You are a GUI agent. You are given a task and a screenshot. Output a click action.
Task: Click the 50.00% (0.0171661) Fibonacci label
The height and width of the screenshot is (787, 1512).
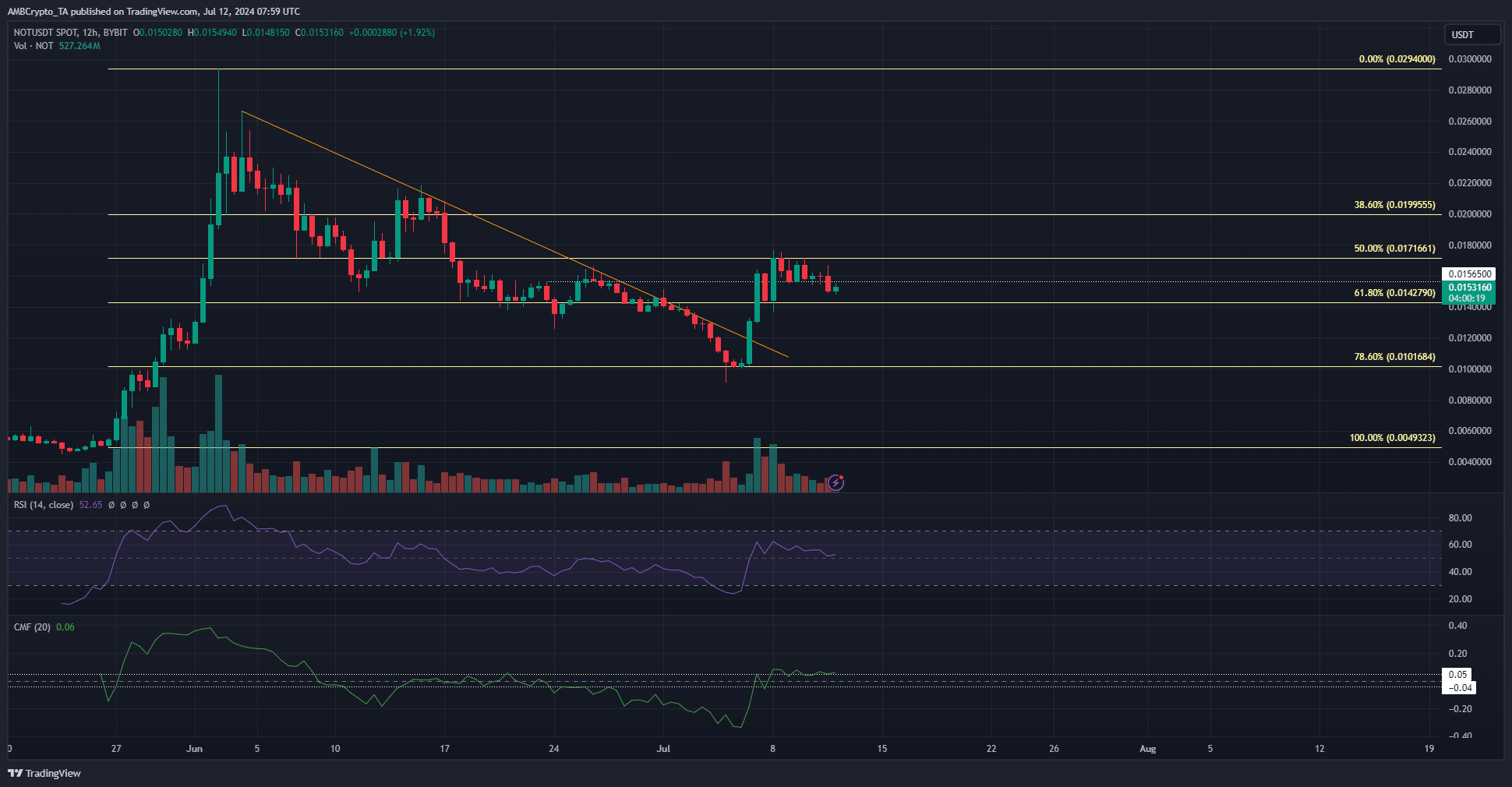click(x=1394, y=249)
